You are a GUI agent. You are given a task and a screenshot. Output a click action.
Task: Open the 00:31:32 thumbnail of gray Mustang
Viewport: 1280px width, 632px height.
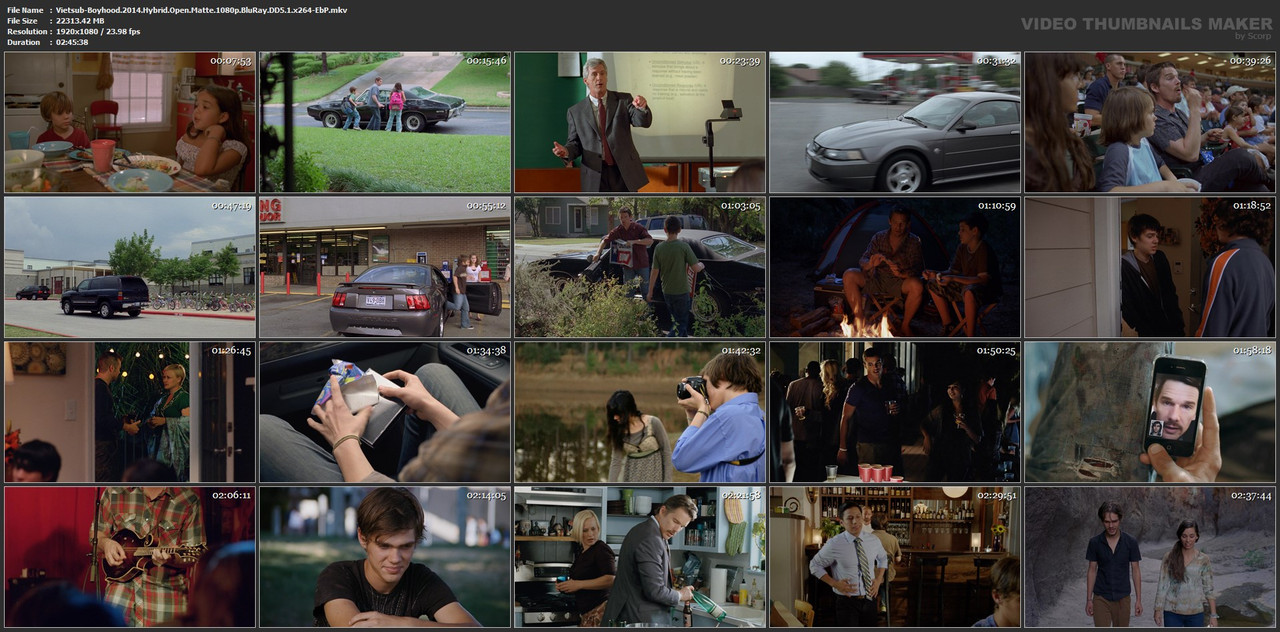pos(895,122)
